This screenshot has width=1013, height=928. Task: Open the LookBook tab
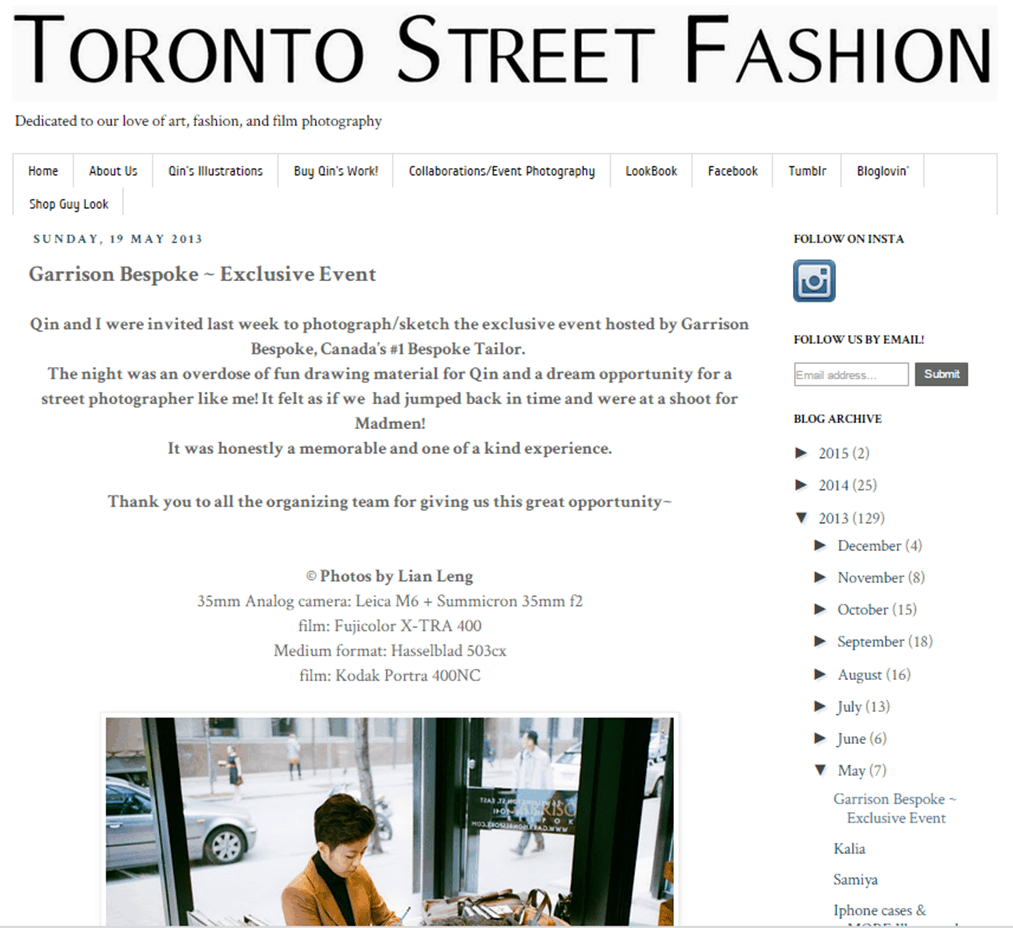(651, 171)
